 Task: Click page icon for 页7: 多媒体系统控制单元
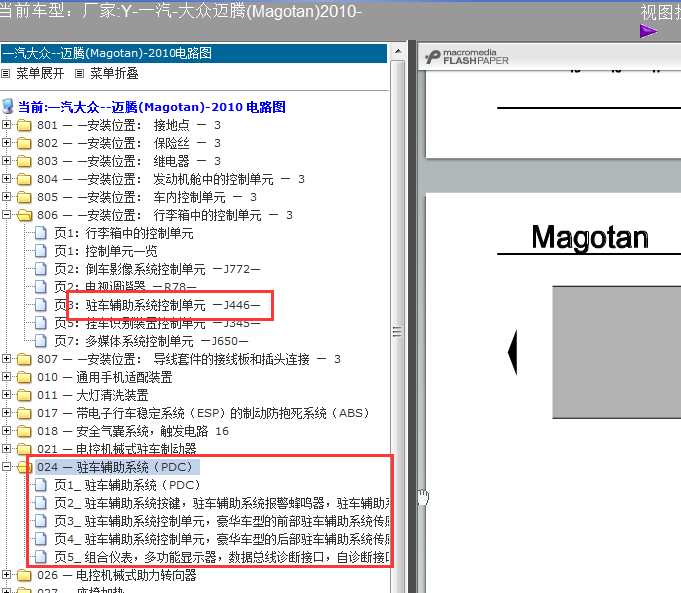point(40,341)
